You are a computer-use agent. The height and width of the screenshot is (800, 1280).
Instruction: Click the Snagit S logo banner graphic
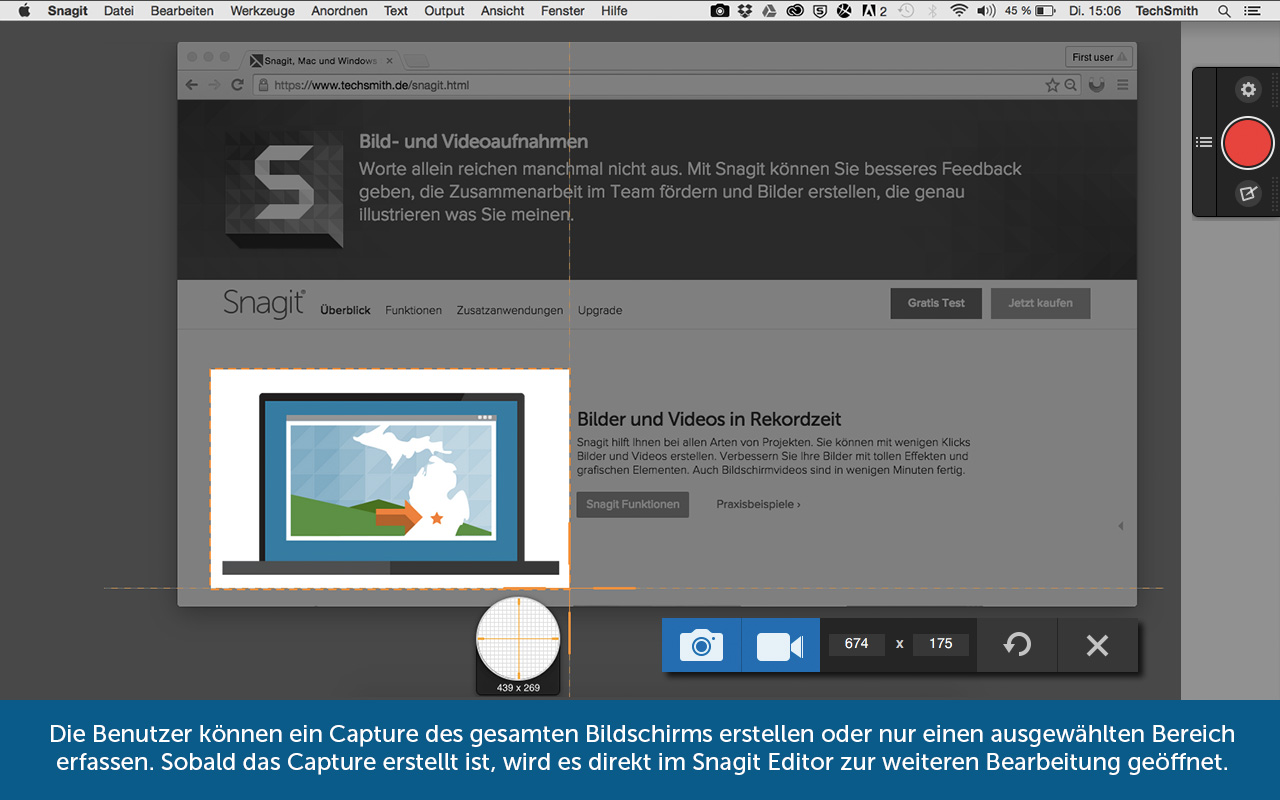pos(284,190)
